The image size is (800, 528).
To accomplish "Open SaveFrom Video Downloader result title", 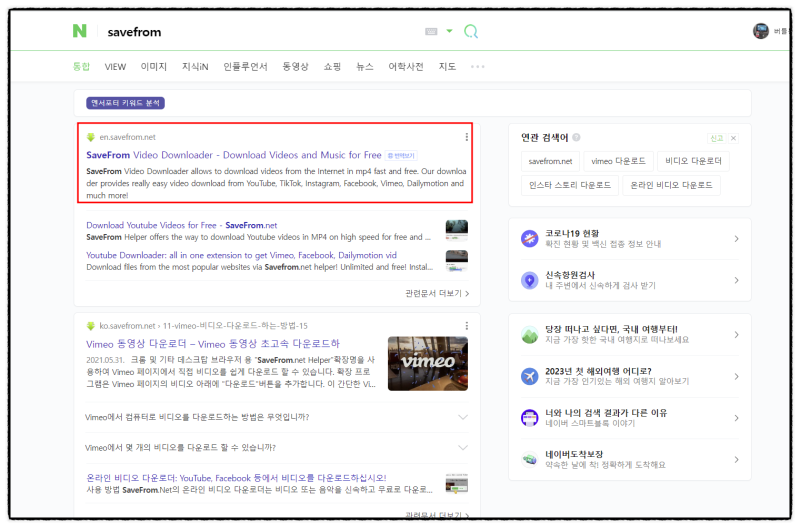I will pyautogui.click(x=234, y=155).
